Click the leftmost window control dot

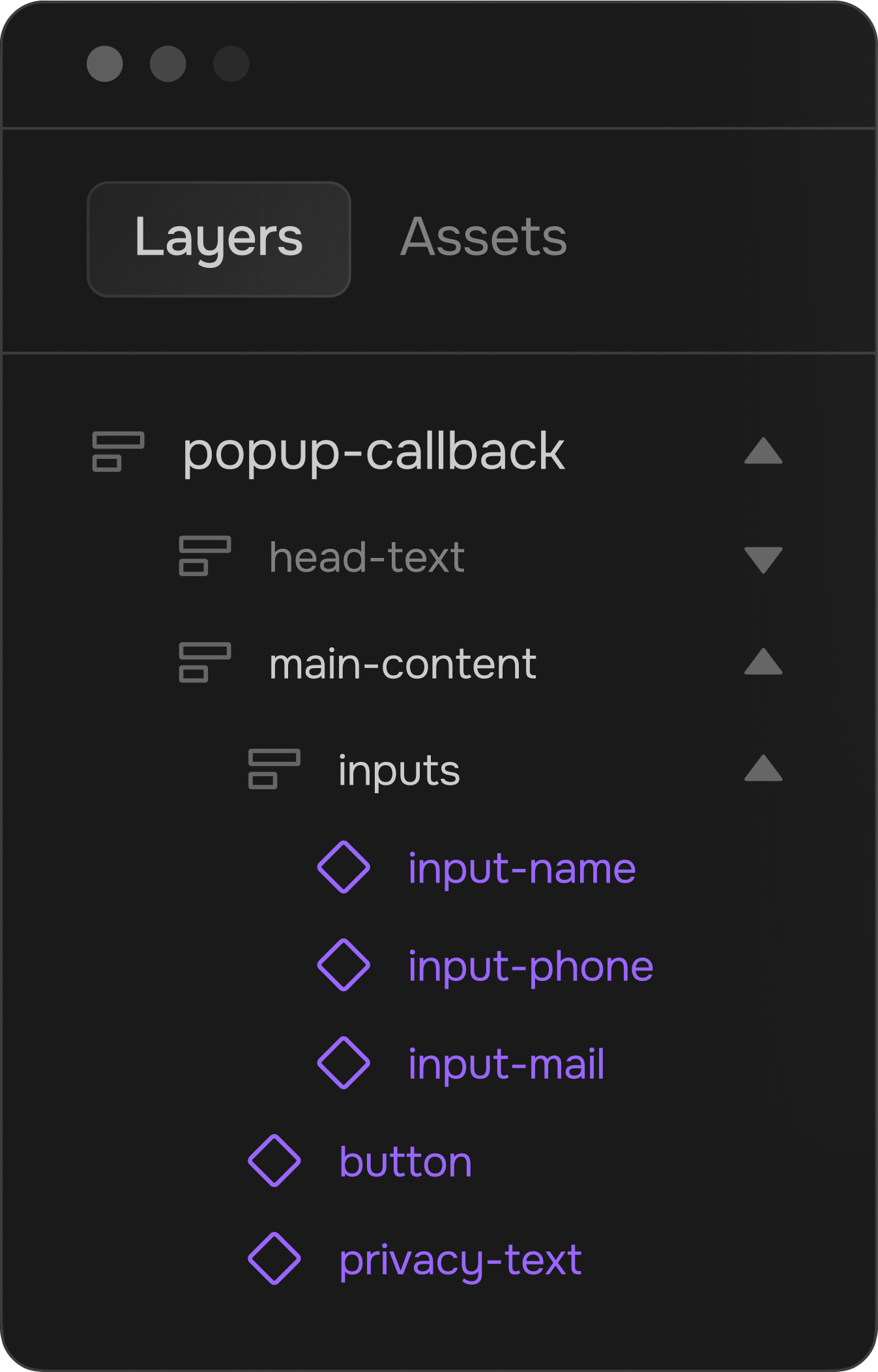coord(105,64)
